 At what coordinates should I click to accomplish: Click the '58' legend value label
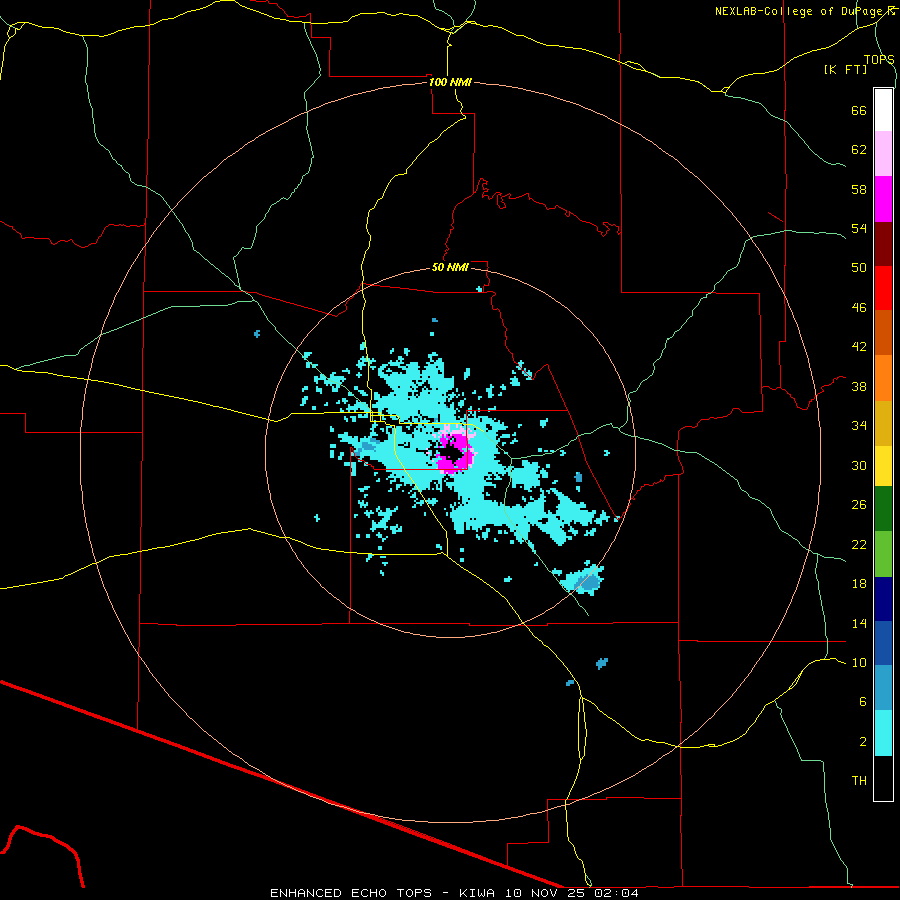[x=859, y=189]
